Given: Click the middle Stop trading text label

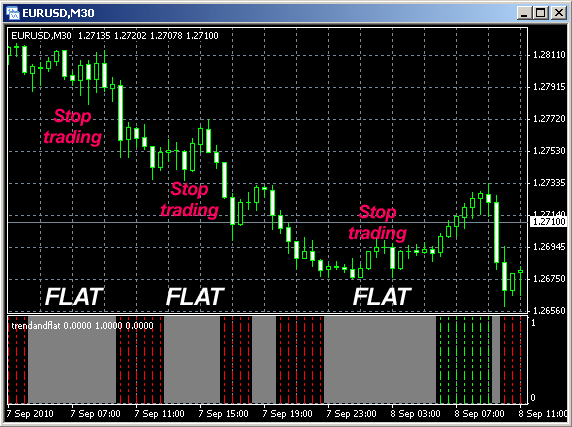Looking at the screenshot, I should pyautogui.click(x=190, y=199).
